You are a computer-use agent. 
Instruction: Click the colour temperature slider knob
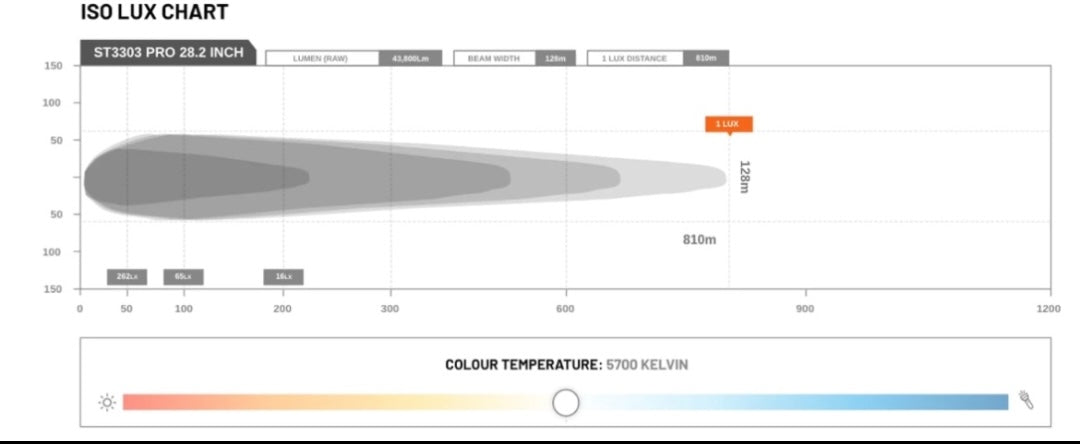[566, 402]
